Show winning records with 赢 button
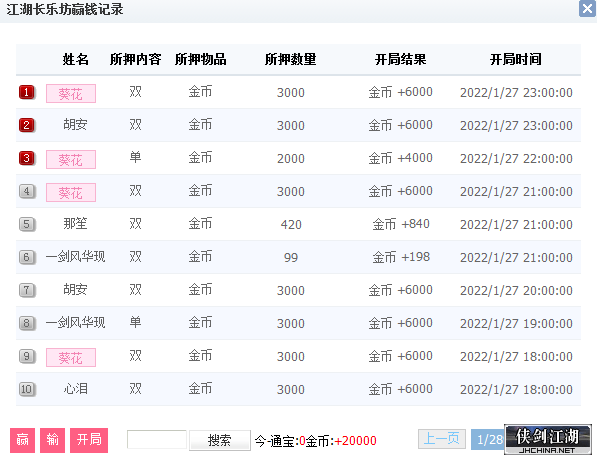 22,440
